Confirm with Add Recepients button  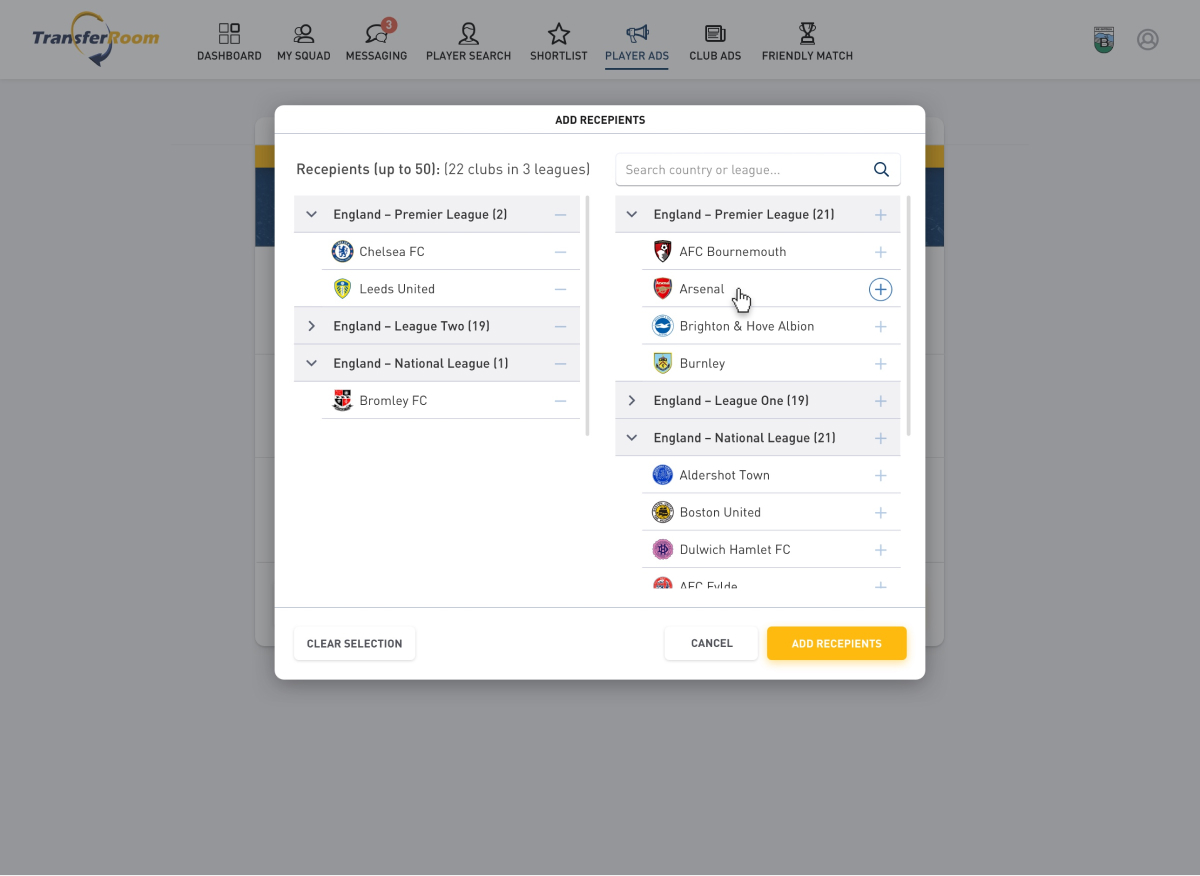tap(837, 644)
